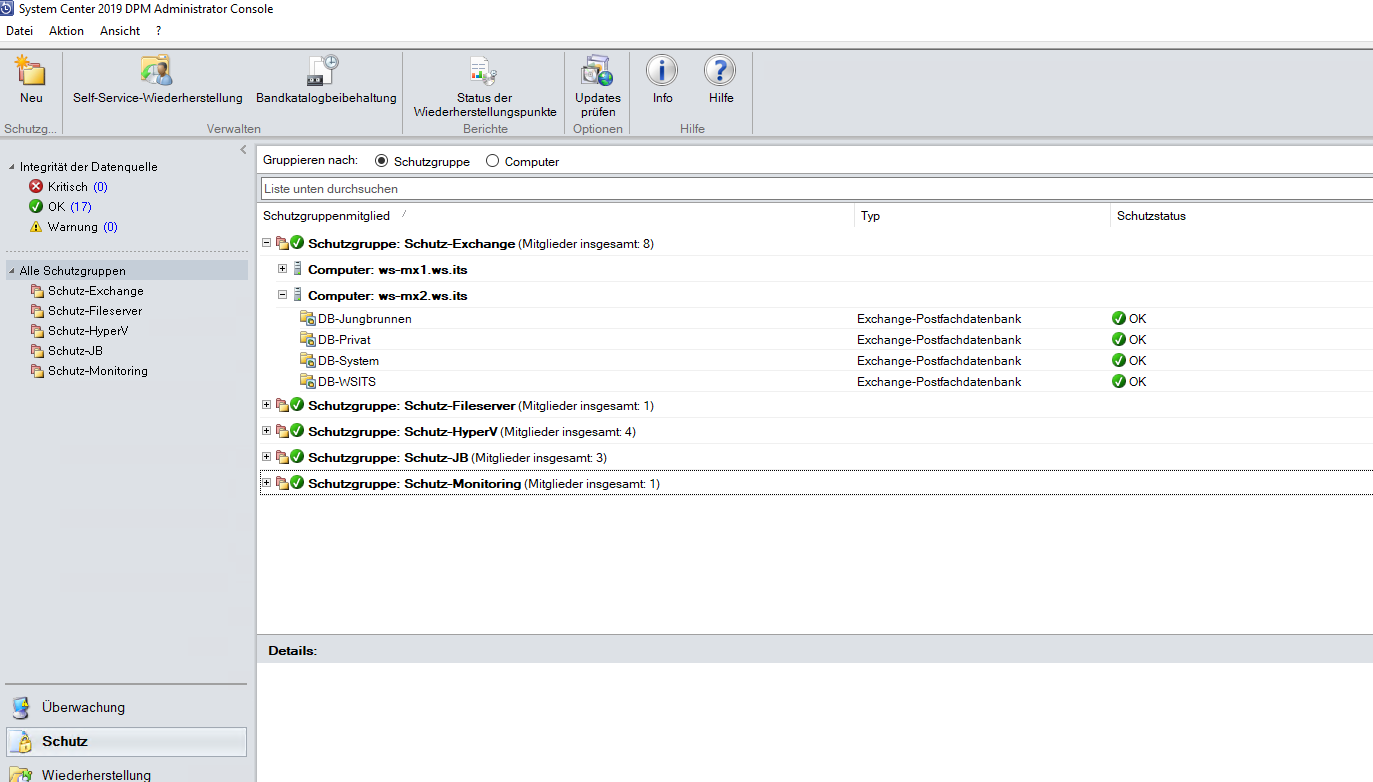
Task: Select the DB-Privat row text
Action: [344, 340]
